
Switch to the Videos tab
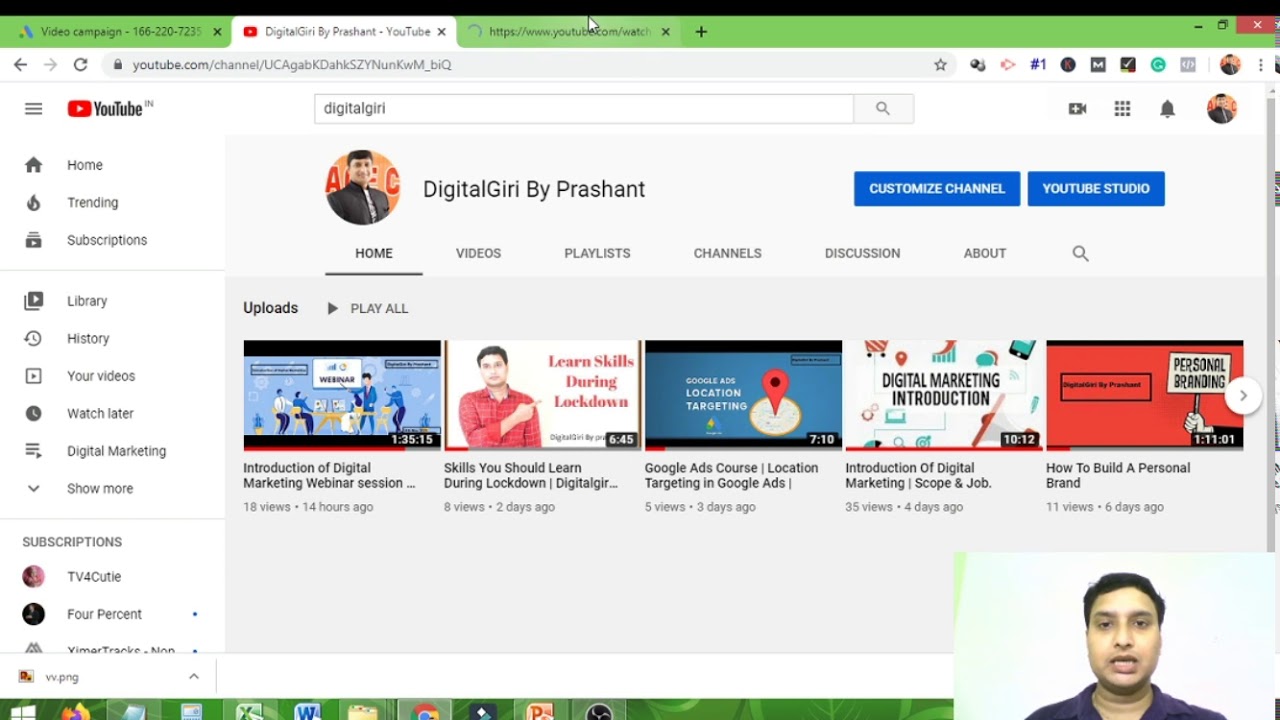[478, 253]
